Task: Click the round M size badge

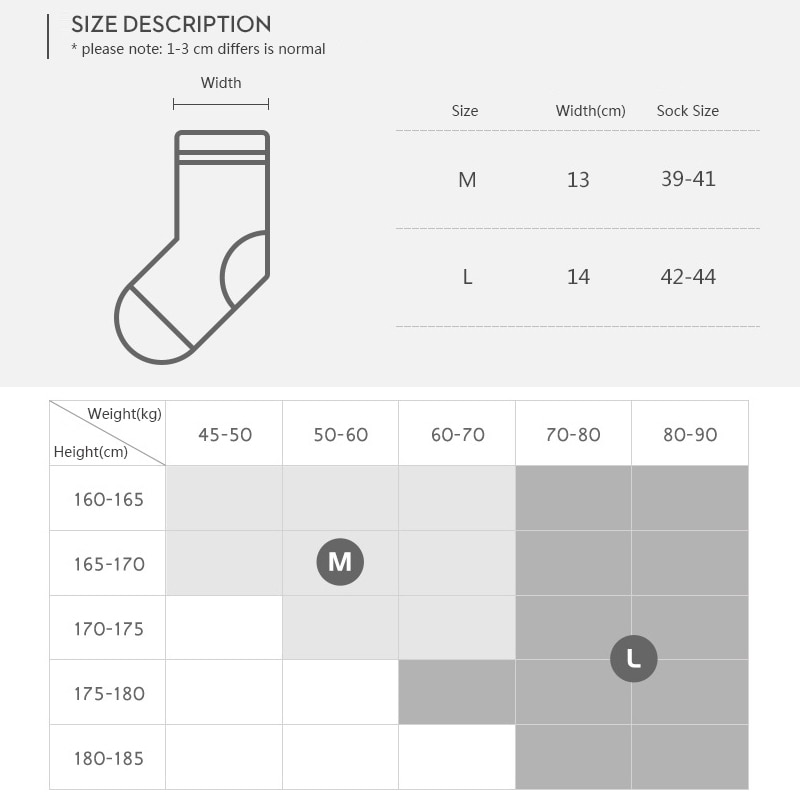Action: [340, 561]
